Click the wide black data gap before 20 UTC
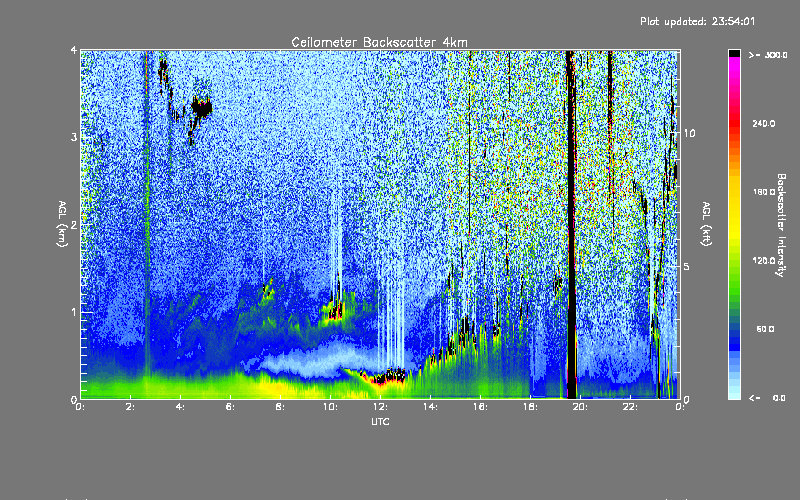The width and height of the screenshot is (800, 500). [571, 224]
